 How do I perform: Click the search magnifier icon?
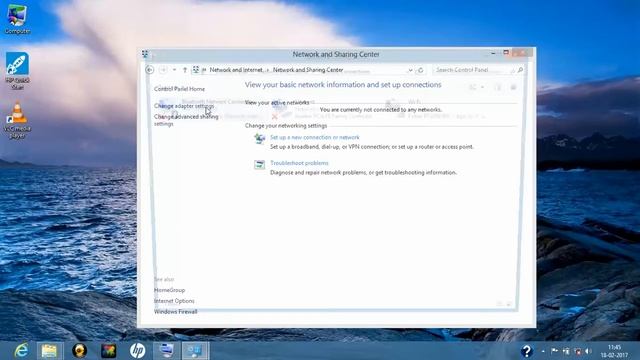[x=520, y=70]
